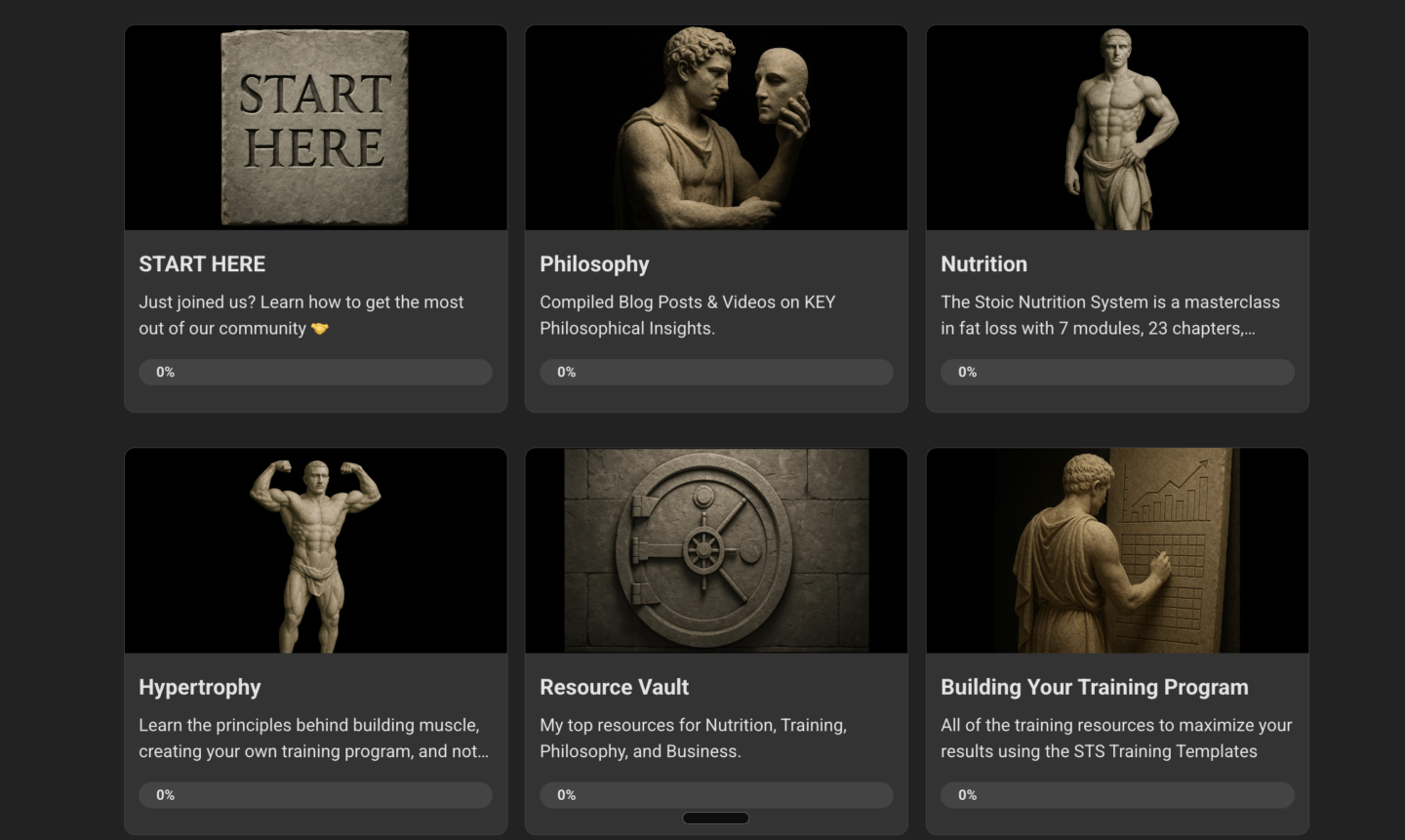Click the Building Your Training Program progress bar
Screen dimensions: 1405x840
pos(1117,795)
